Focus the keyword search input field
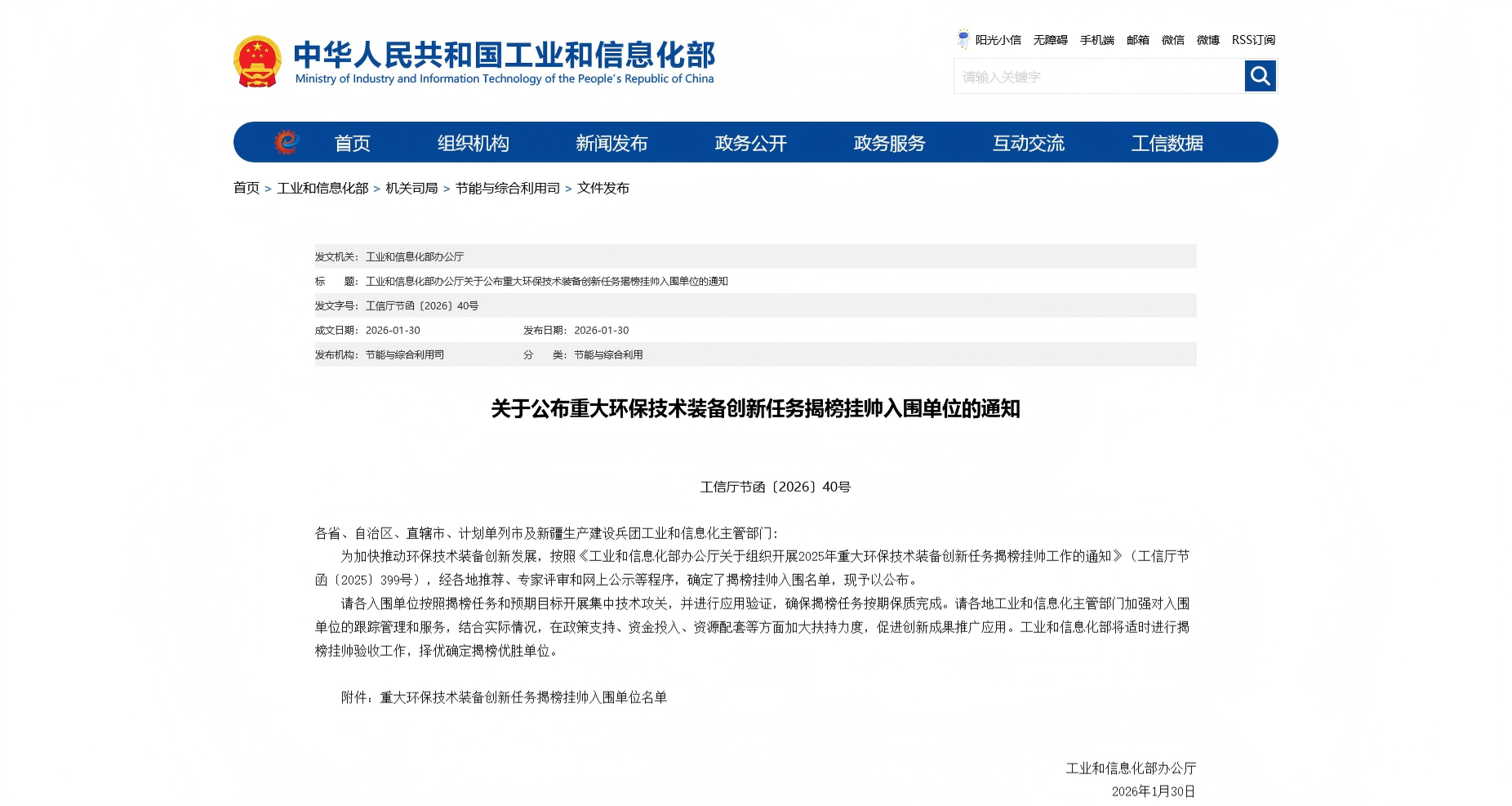Viewport: 1512px width, 806px height. point(1099,76)
